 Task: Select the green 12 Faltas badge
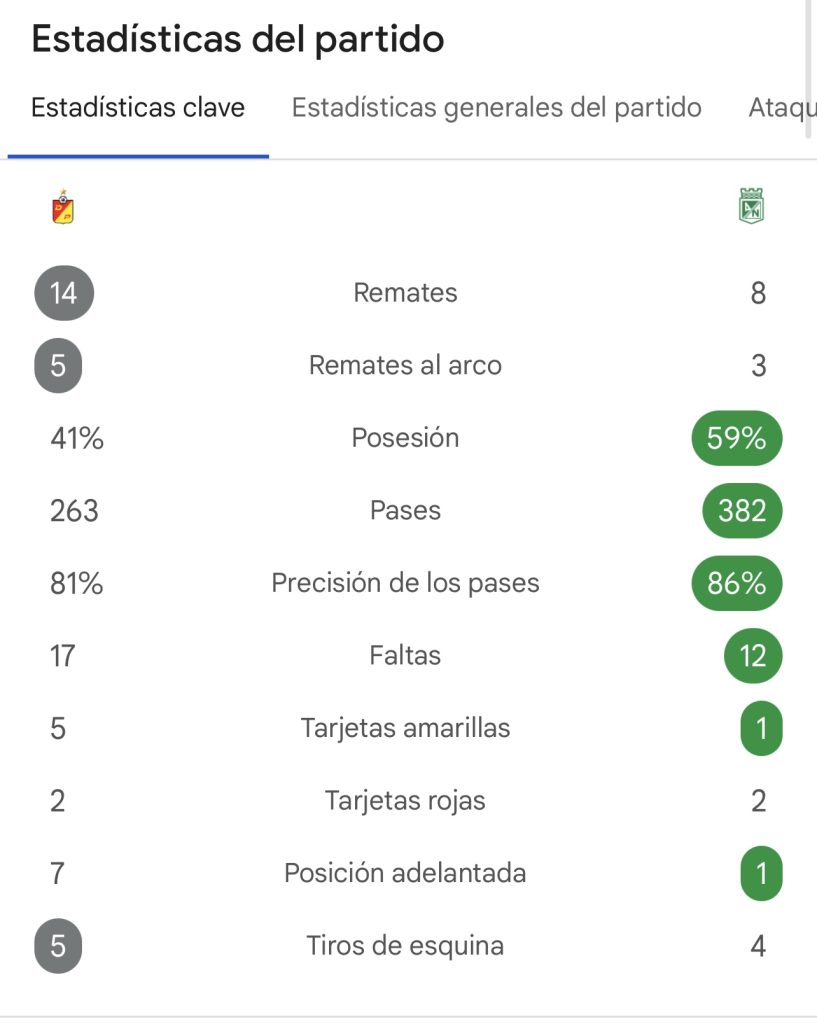click(753, 656)
